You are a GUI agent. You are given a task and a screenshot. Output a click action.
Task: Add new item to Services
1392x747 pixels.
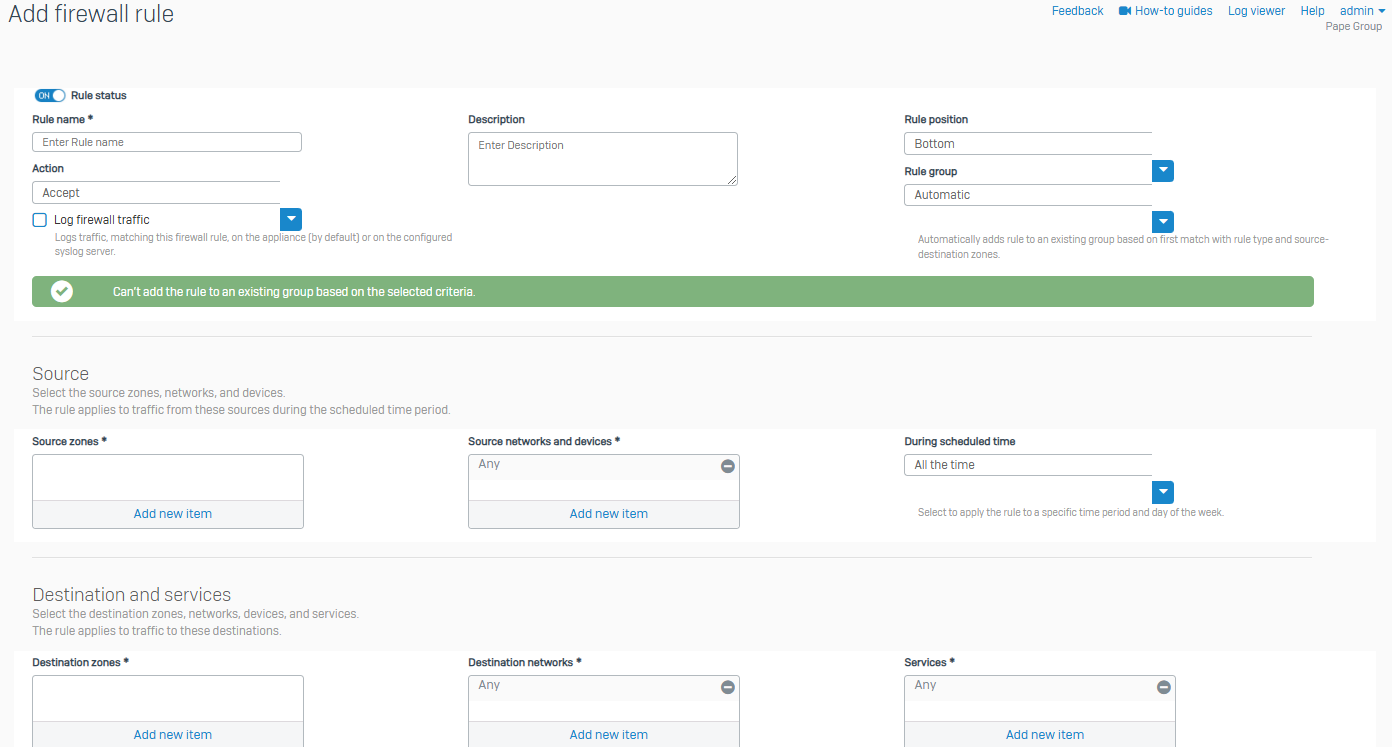point(1044,735)
